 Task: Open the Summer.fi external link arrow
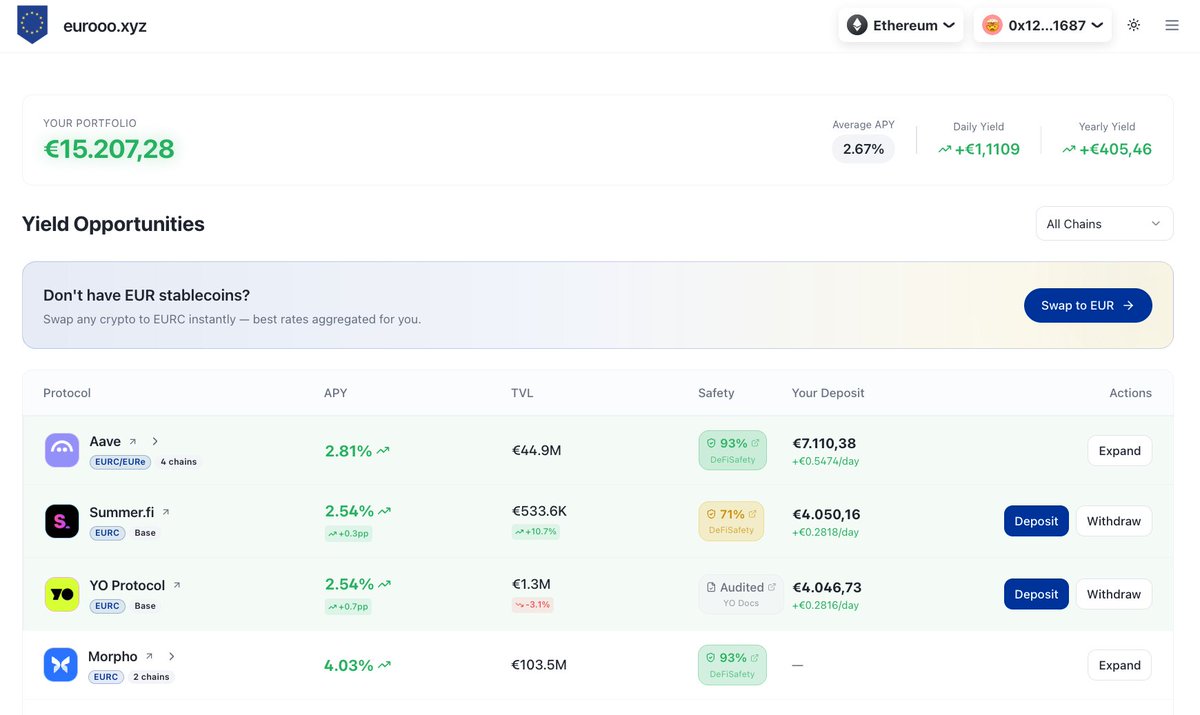166,512
